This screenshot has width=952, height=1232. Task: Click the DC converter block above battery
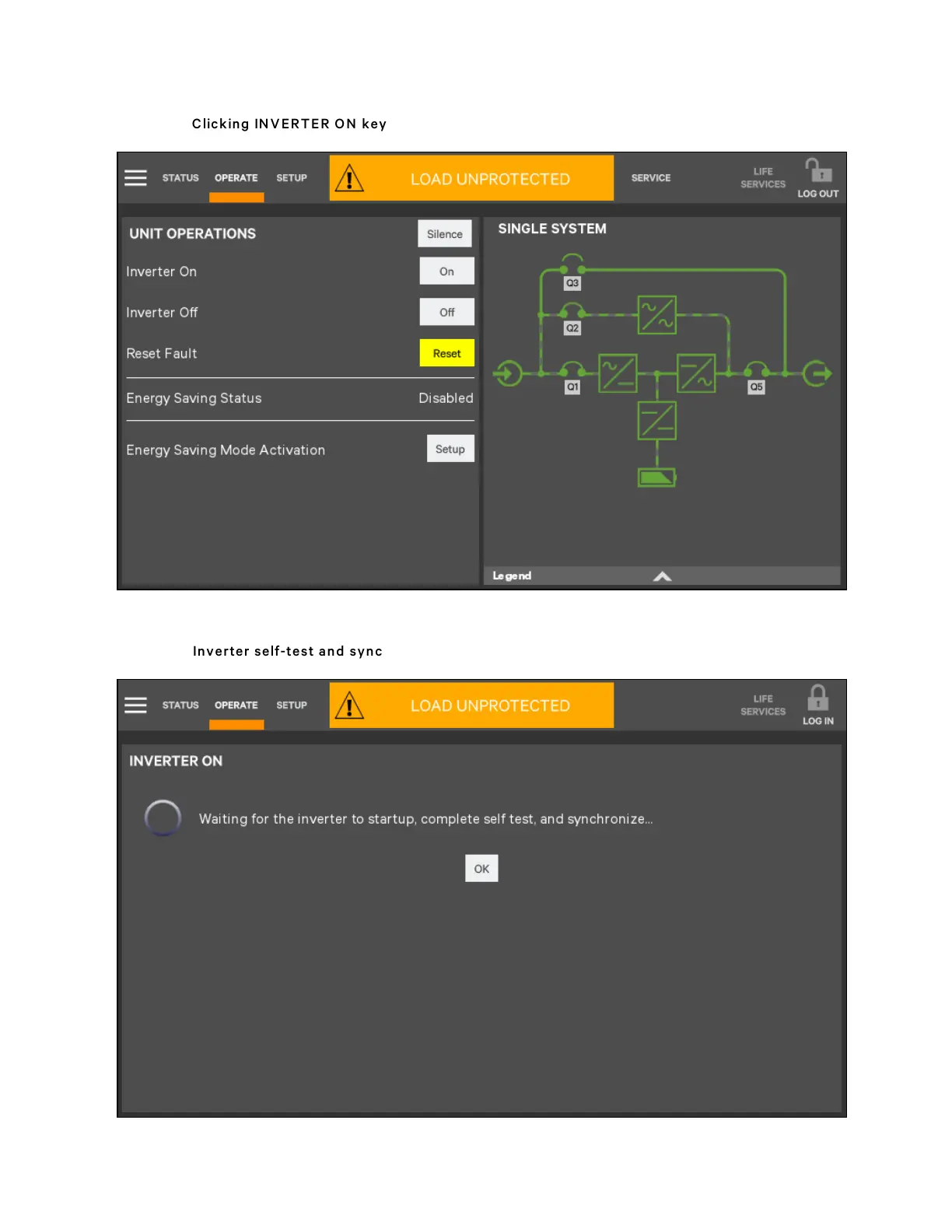point(657,421)
